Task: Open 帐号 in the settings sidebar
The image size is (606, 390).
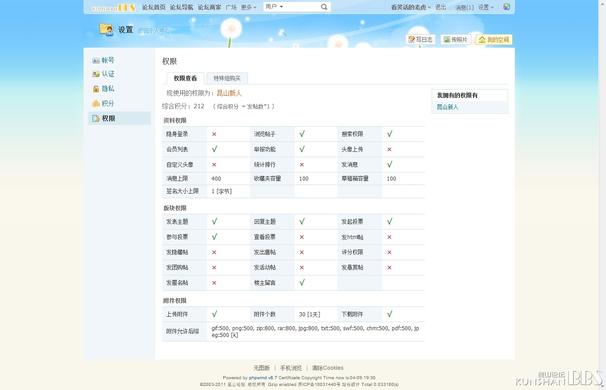Action: click(x=104, y=60)
